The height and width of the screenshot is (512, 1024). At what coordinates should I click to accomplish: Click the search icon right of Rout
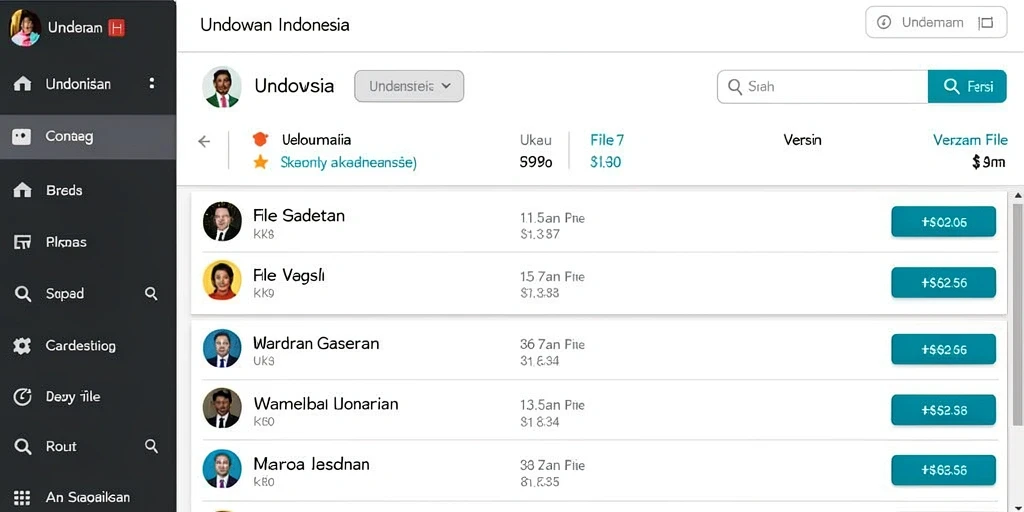pyautogui.click(x=151, y=447)
